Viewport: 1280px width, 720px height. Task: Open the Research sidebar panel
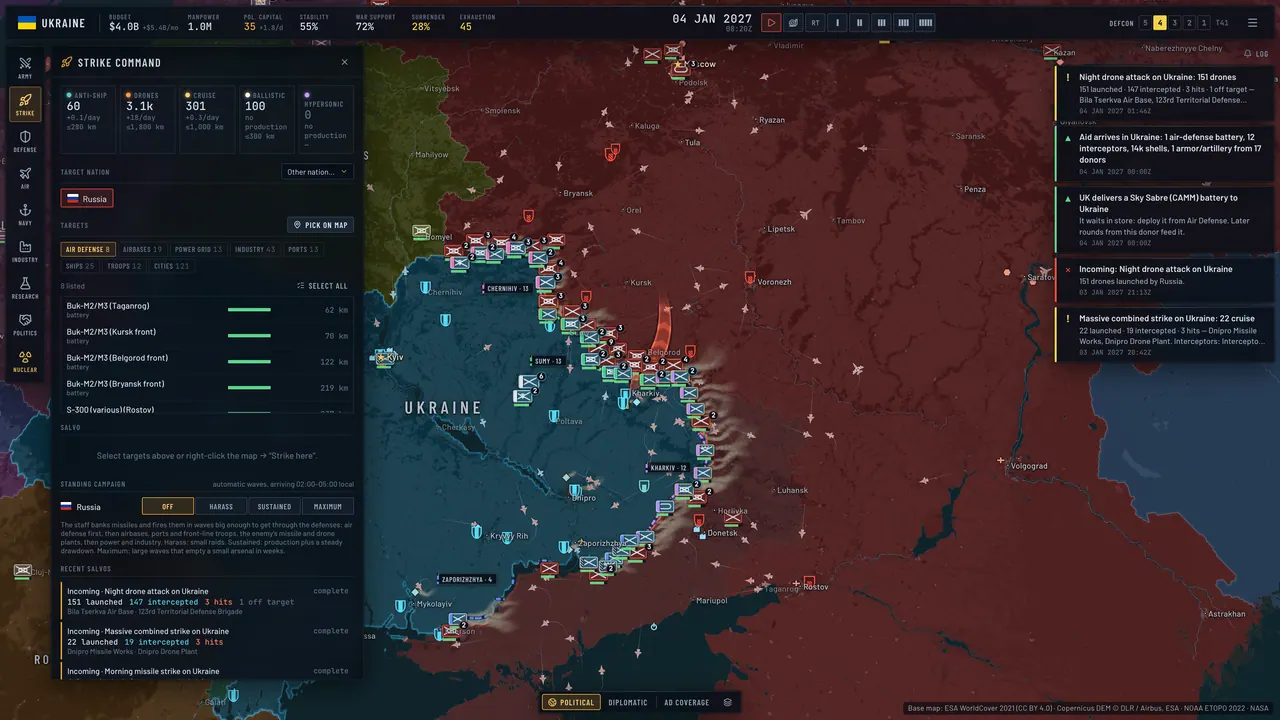[25, 288]
